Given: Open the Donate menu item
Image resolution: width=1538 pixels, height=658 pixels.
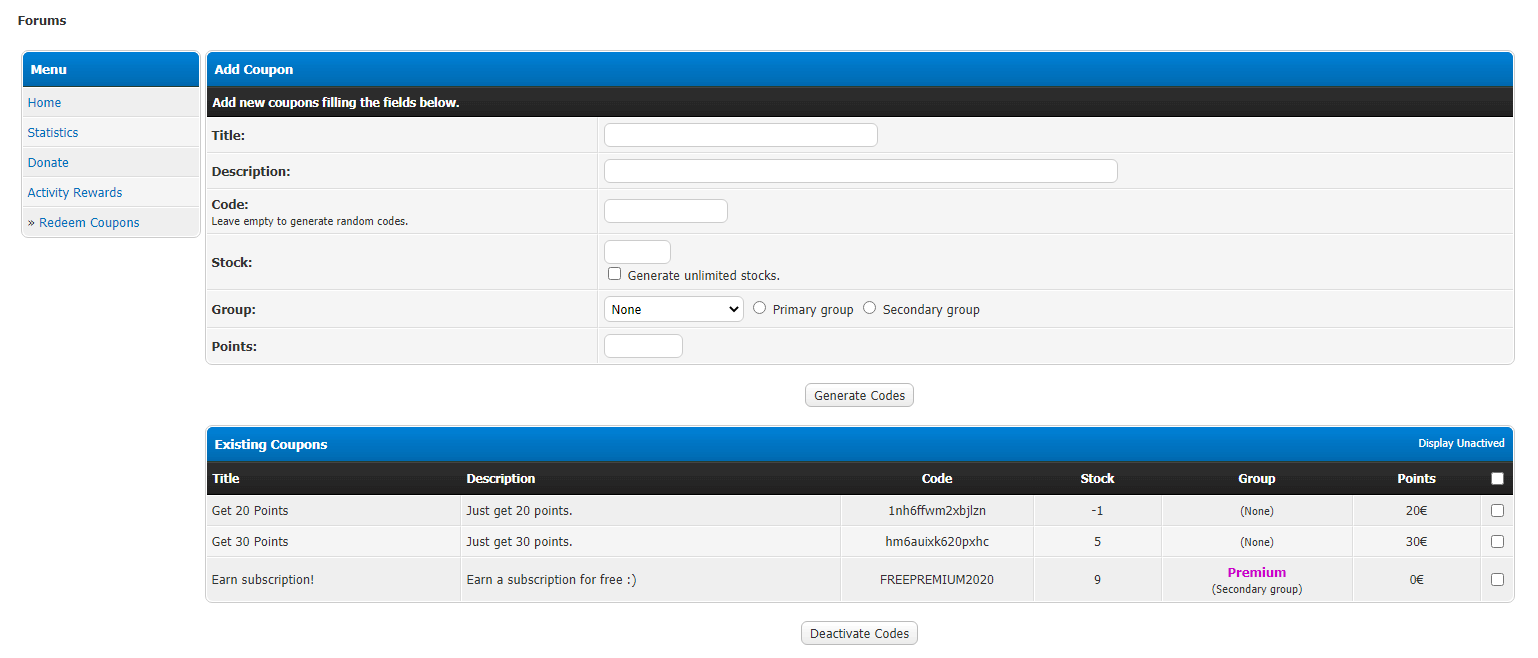Looking at the screenshot, I should click(x=48, y=163).
